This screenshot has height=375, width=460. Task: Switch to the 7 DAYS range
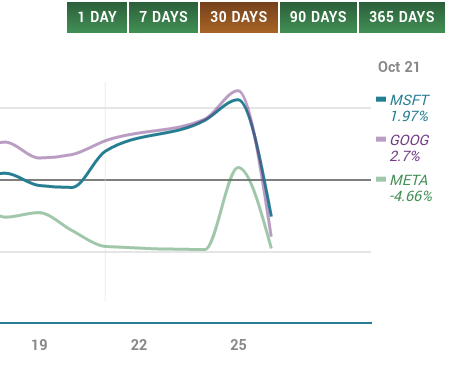[163, 17]
